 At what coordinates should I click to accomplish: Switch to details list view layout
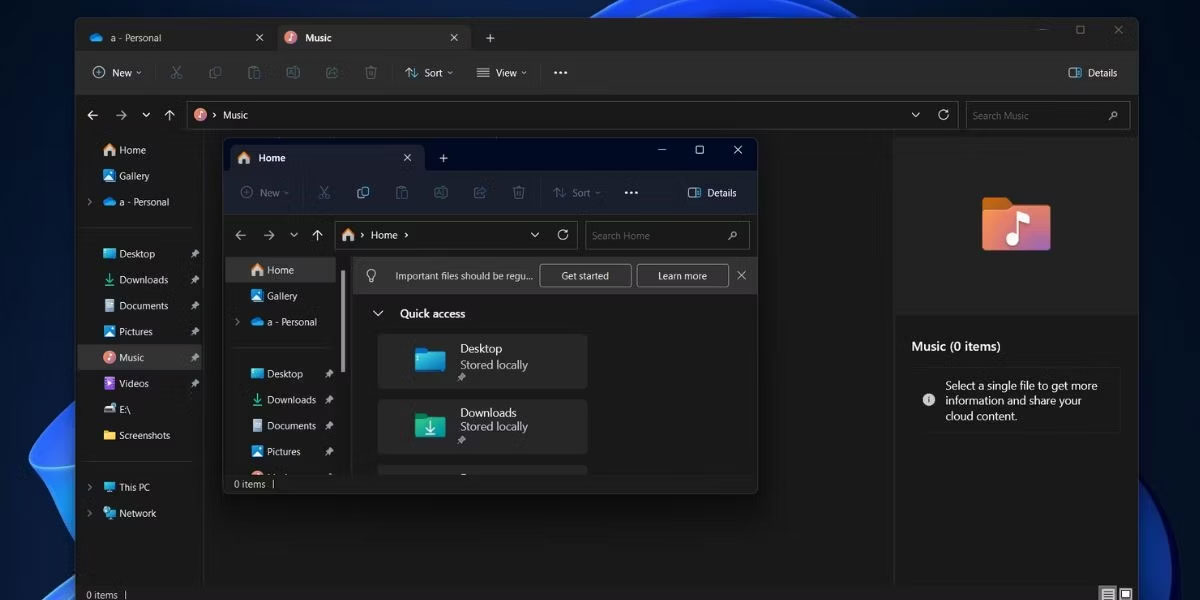click(x=1107, y=594)
